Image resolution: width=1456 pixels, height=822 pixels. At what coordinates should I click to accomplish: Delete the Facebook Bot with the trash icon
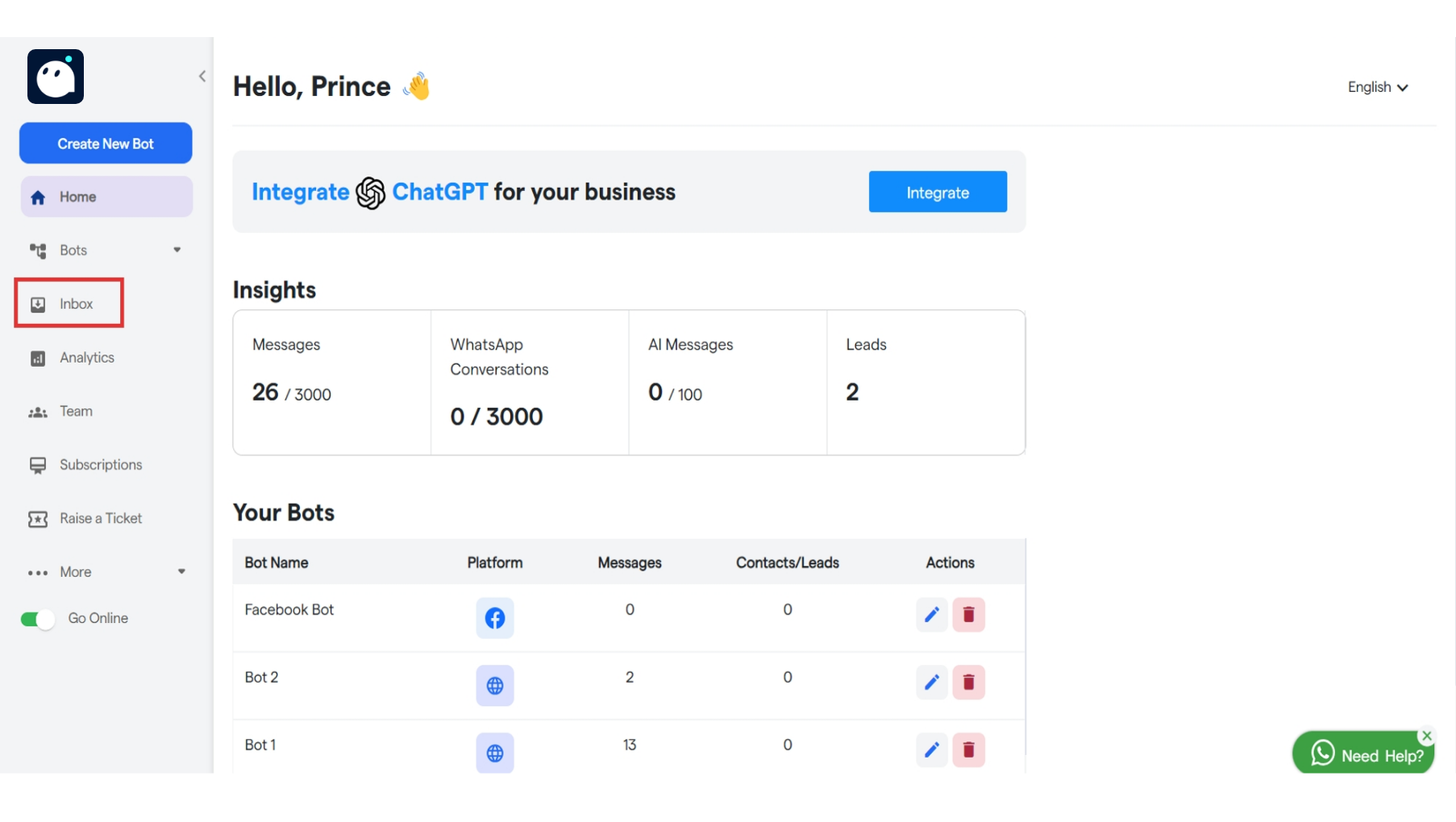[x=969, y=615]
